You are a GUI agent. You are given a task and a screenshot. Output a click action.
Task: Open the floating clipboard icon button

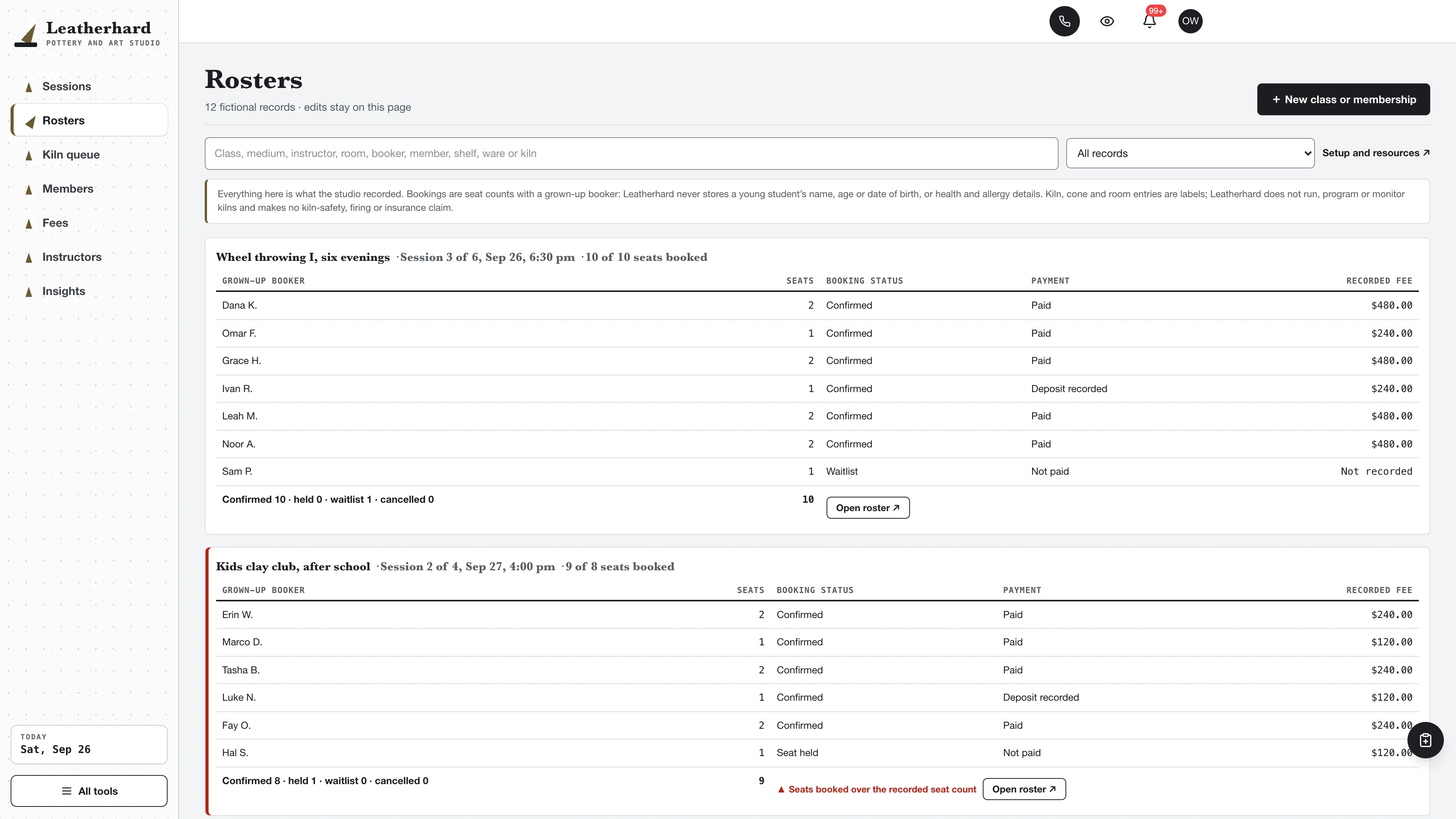pos(1425,740)
